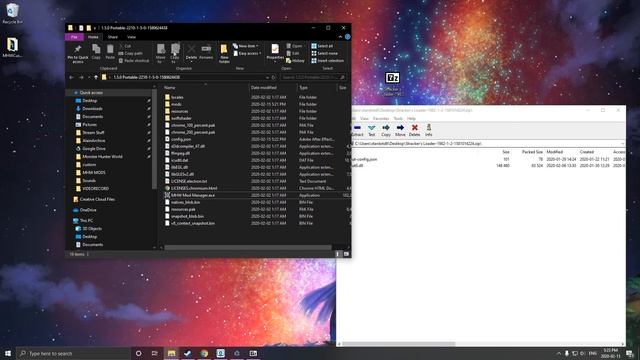This screenshot has width=640, height=360.
Task: Open the Copy to dropdown in Explorer ribbon
Action: 175,53
